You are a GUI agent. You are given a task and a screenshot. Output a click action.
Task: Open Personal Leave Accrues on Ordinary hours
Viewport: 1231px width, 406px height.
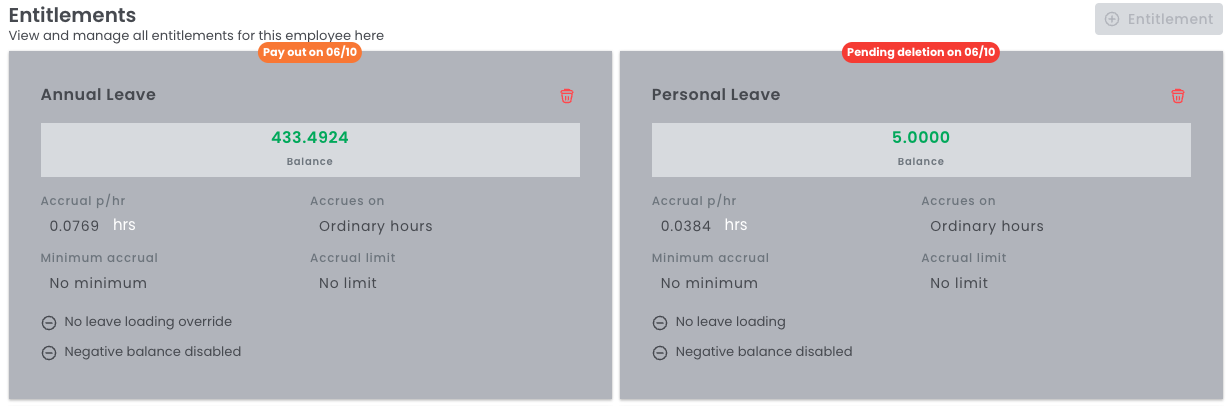[x=987, y=226]
